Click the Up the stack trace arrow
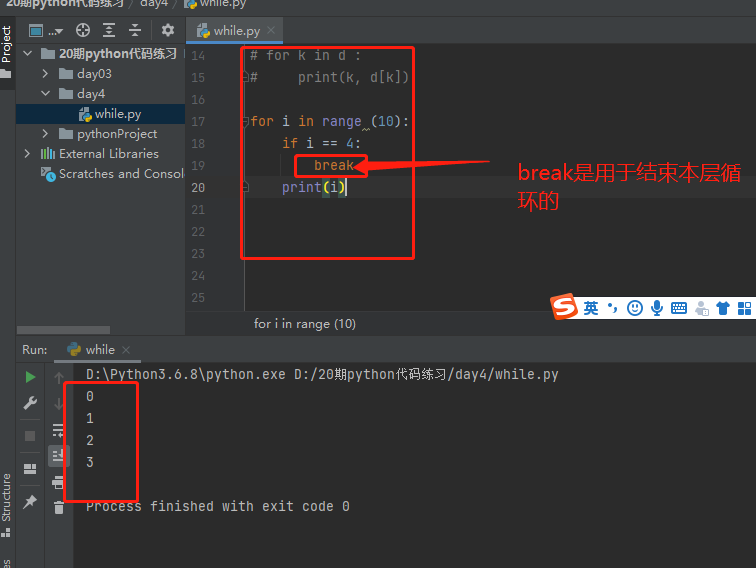This screenshot has height=568, width=756. pos(59,378)
